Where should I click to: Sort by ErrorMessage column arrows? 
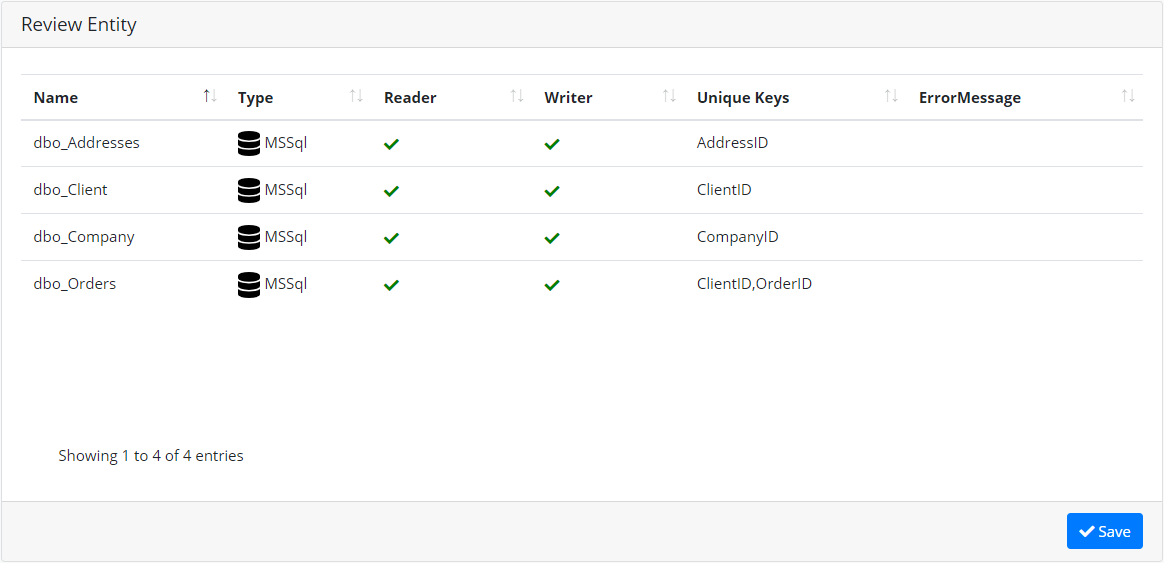coord(1128,96)
